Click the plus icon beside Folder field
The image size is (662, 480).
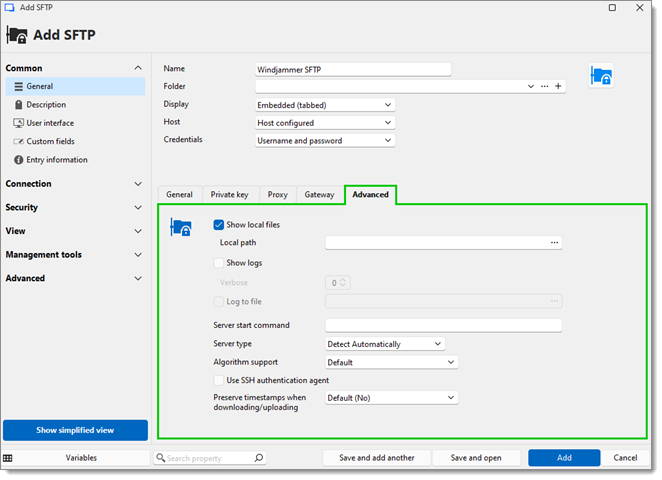coord(558,87)
